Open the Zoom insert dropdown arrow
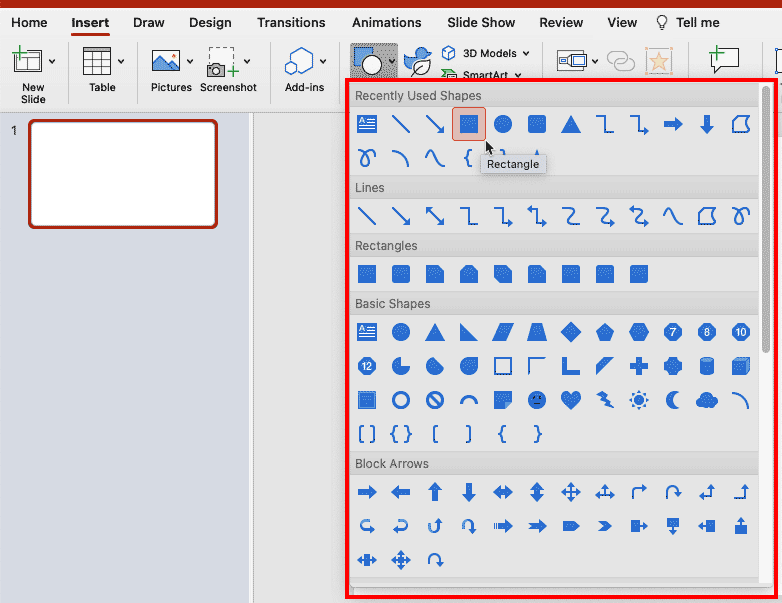The height and width of the screenshot is (603, 782). [x=595, y=61]
